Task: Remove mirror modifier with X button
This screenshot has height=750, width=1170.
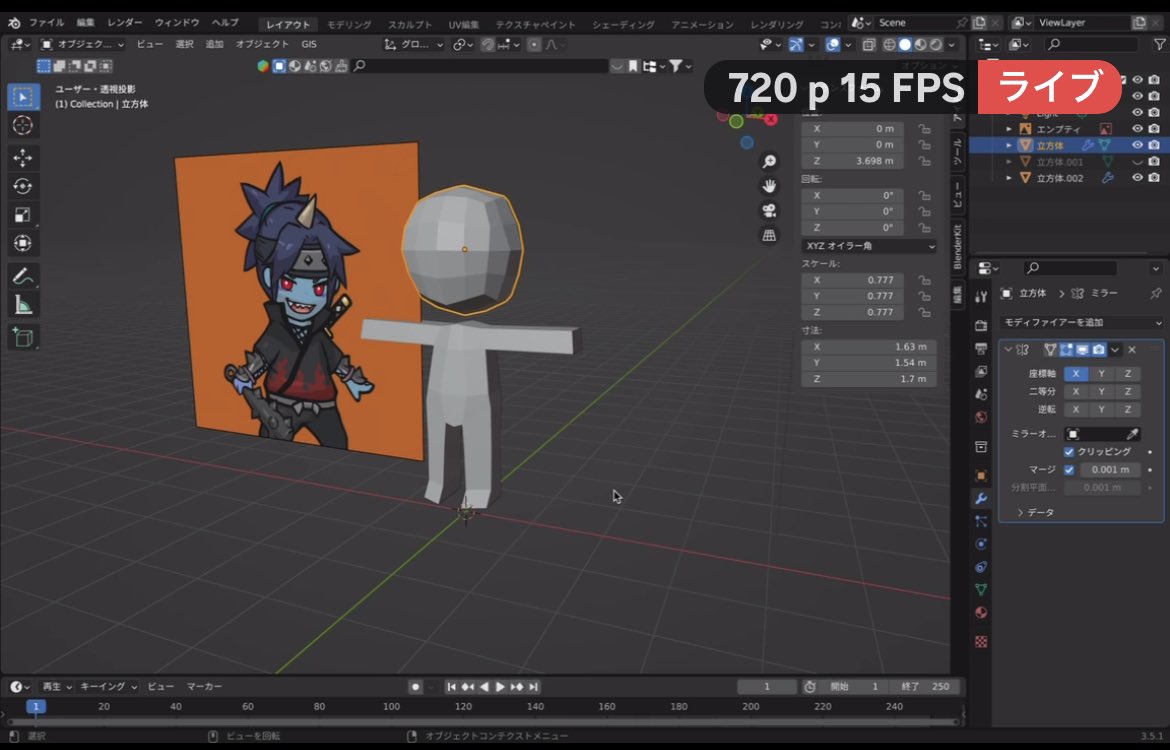Action: pyautogui.click(x=1132, y=349)
